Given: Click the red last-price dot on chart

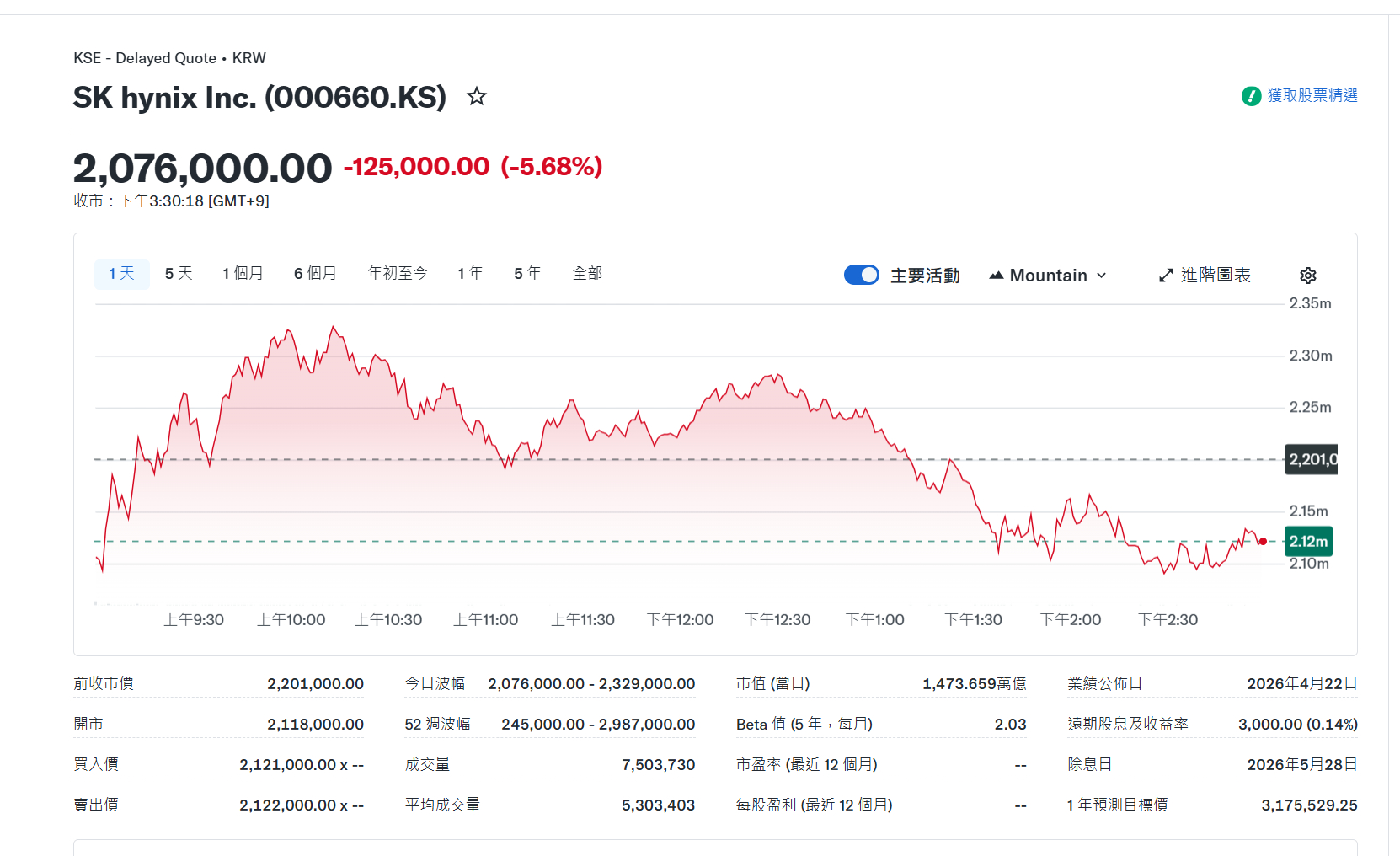Looking at the screenshot, I should tap(1263, 542).
